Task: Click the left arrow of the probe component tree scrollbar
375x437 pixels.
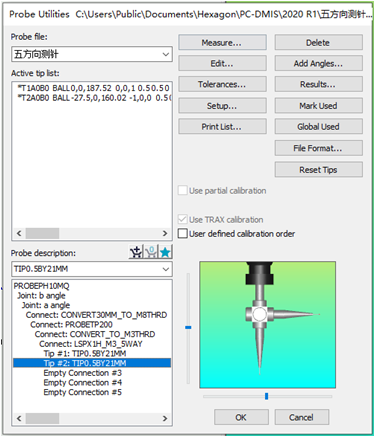Action: point(19,418)
